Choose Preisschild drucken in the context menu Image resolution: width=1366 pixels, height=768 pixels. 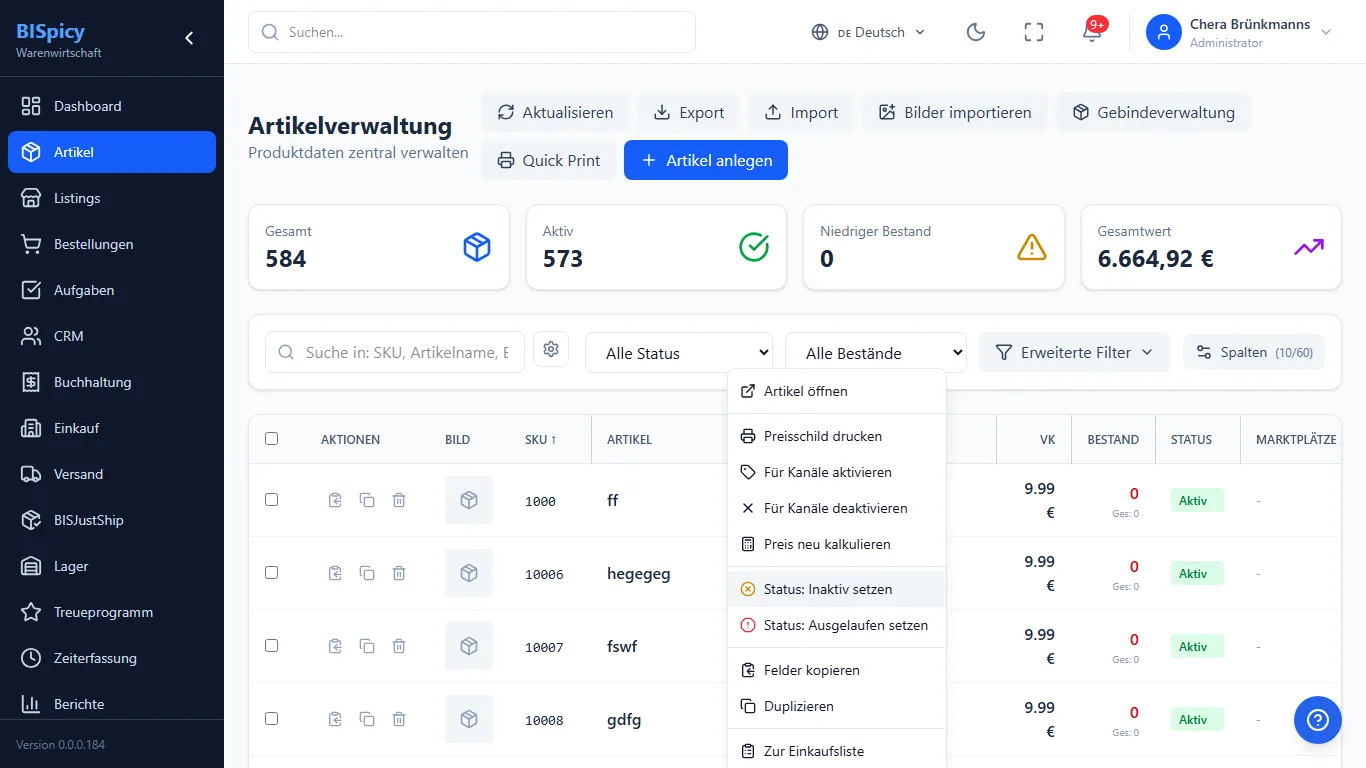pyautogui.click(x=837, y=436)
